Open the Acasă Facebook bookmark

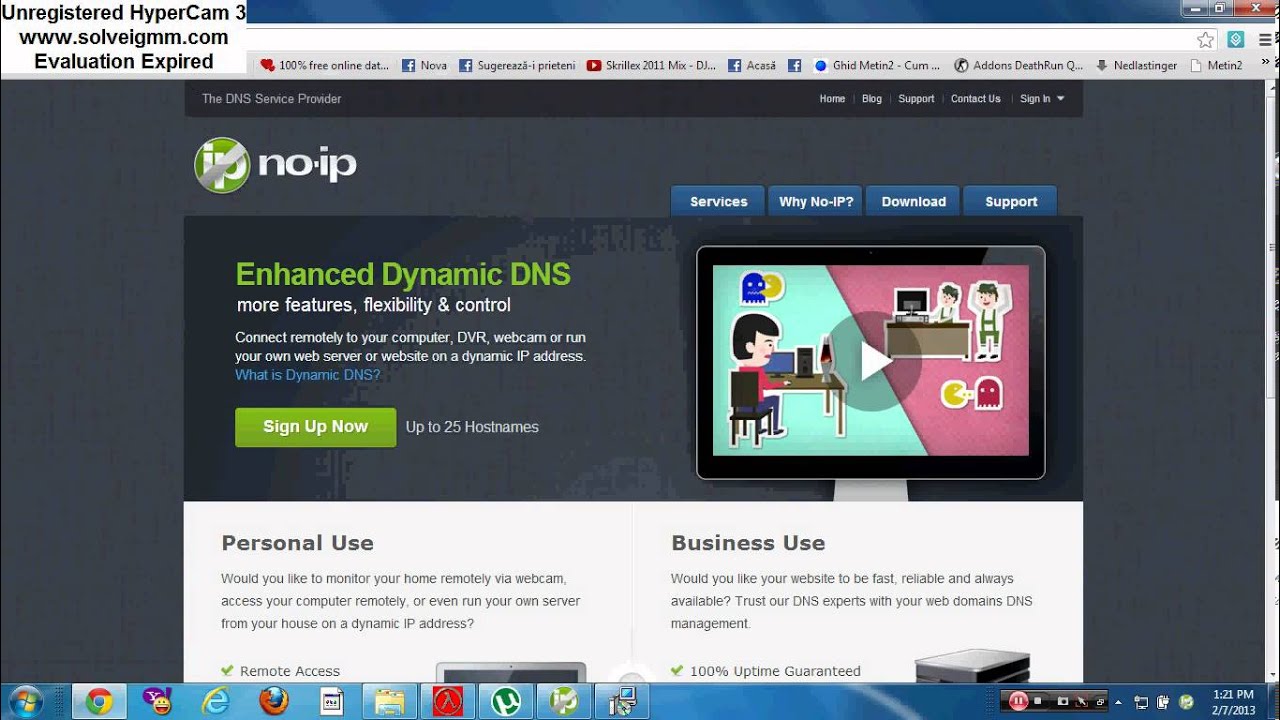[x=752, y=65]
